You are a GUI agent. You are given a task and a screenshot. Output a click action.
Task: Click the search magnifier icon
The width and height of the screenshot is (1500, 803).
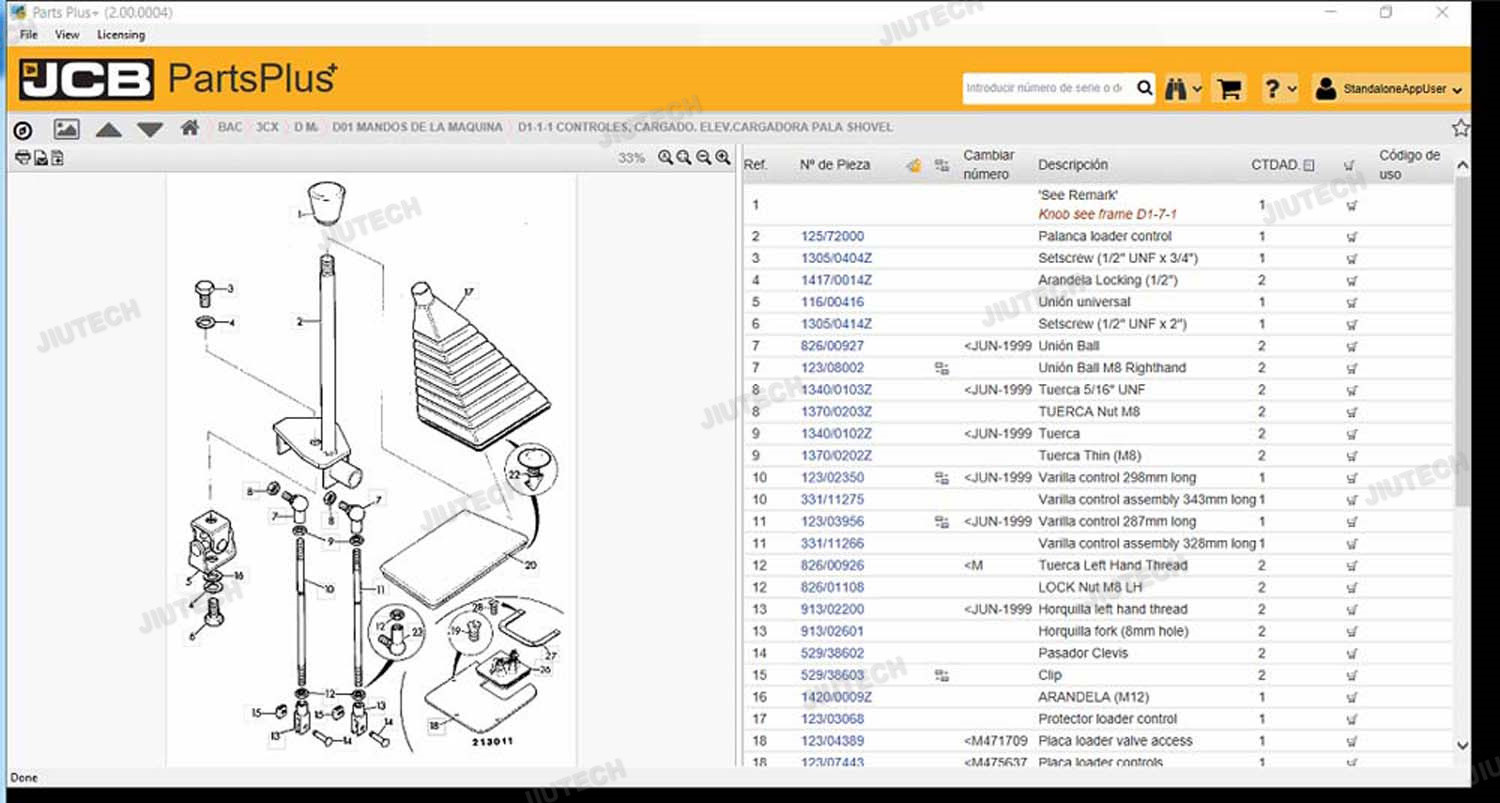pyautogui.click(x=1144, y=88)
